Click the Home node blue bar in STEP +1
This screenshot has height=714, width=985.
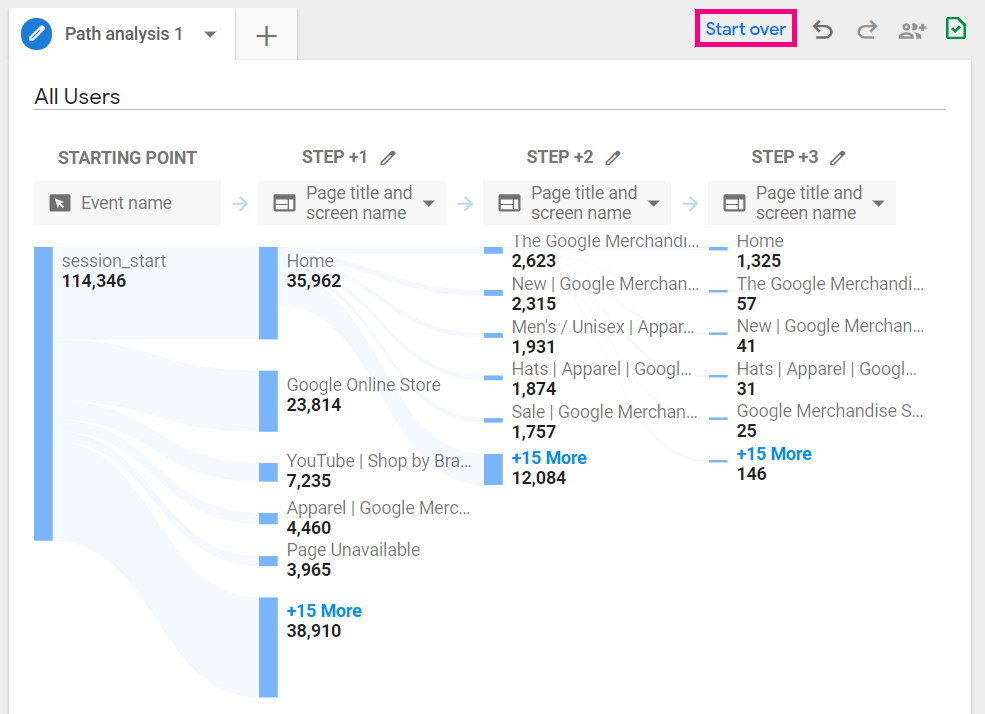(x=268, y=293)
